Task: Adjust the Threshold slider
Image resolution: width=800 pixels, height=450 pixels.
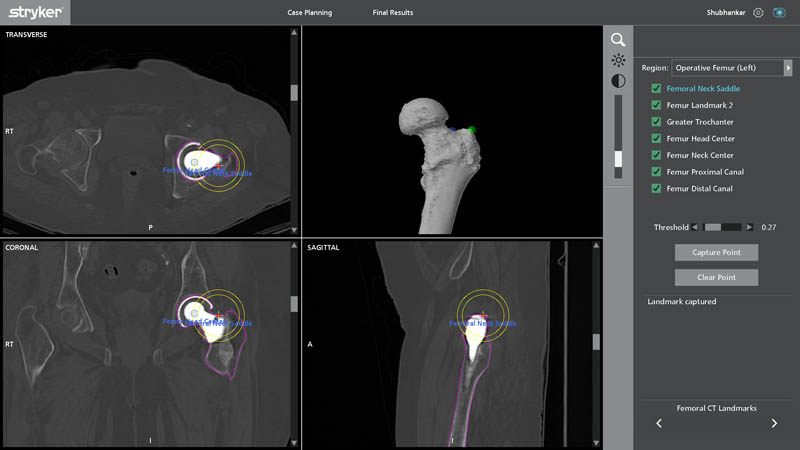Action: (x=722, y=227)
